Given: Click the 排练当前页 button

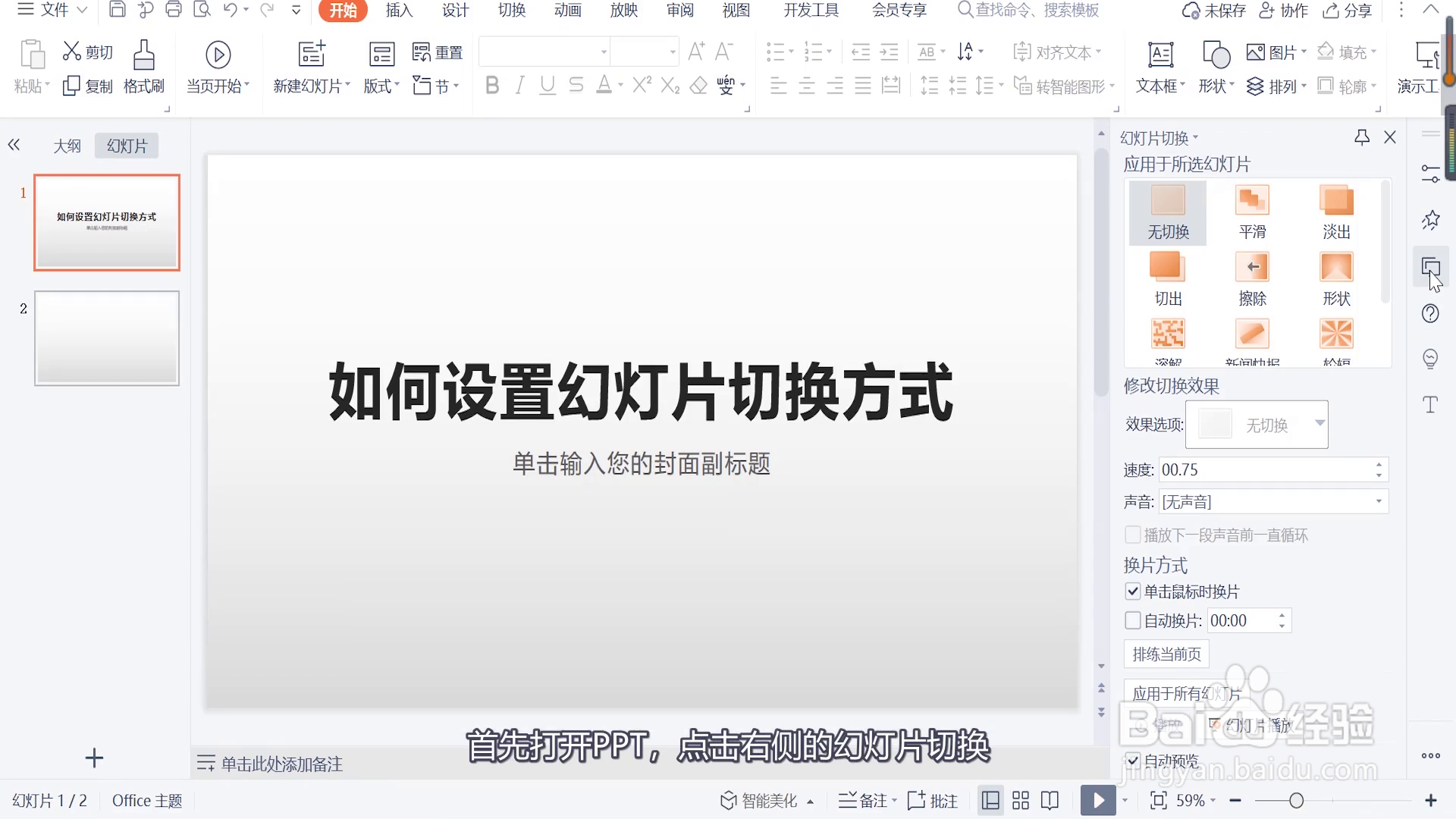Looking at the screenshot, I should pos(1166,654).
